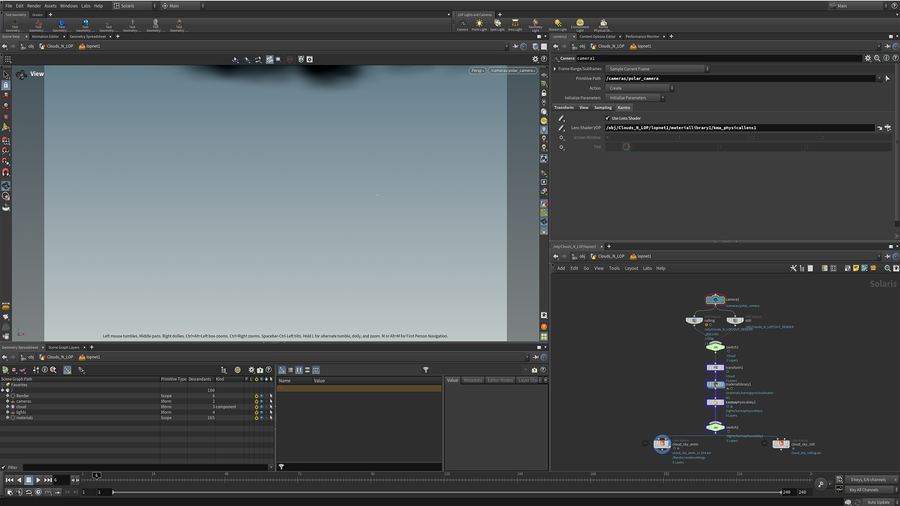Viewport: 900px width, 506px height.
Task: Click the camera1 node in network
Action: click(714, 300)
